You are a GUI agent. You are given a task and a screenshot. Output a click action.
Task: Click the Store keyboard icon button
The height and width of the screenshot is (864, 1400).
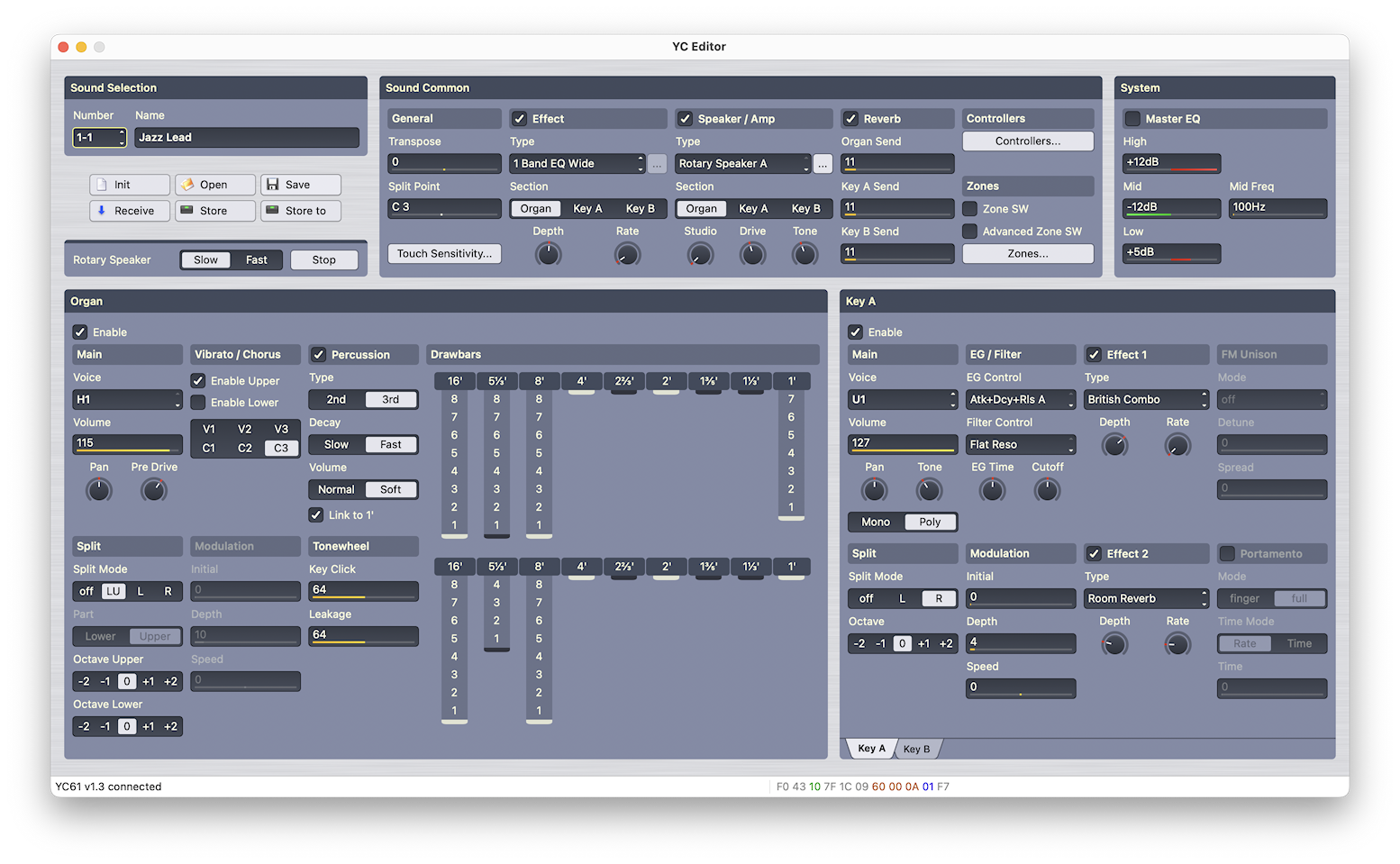click(x=214, y=211)
